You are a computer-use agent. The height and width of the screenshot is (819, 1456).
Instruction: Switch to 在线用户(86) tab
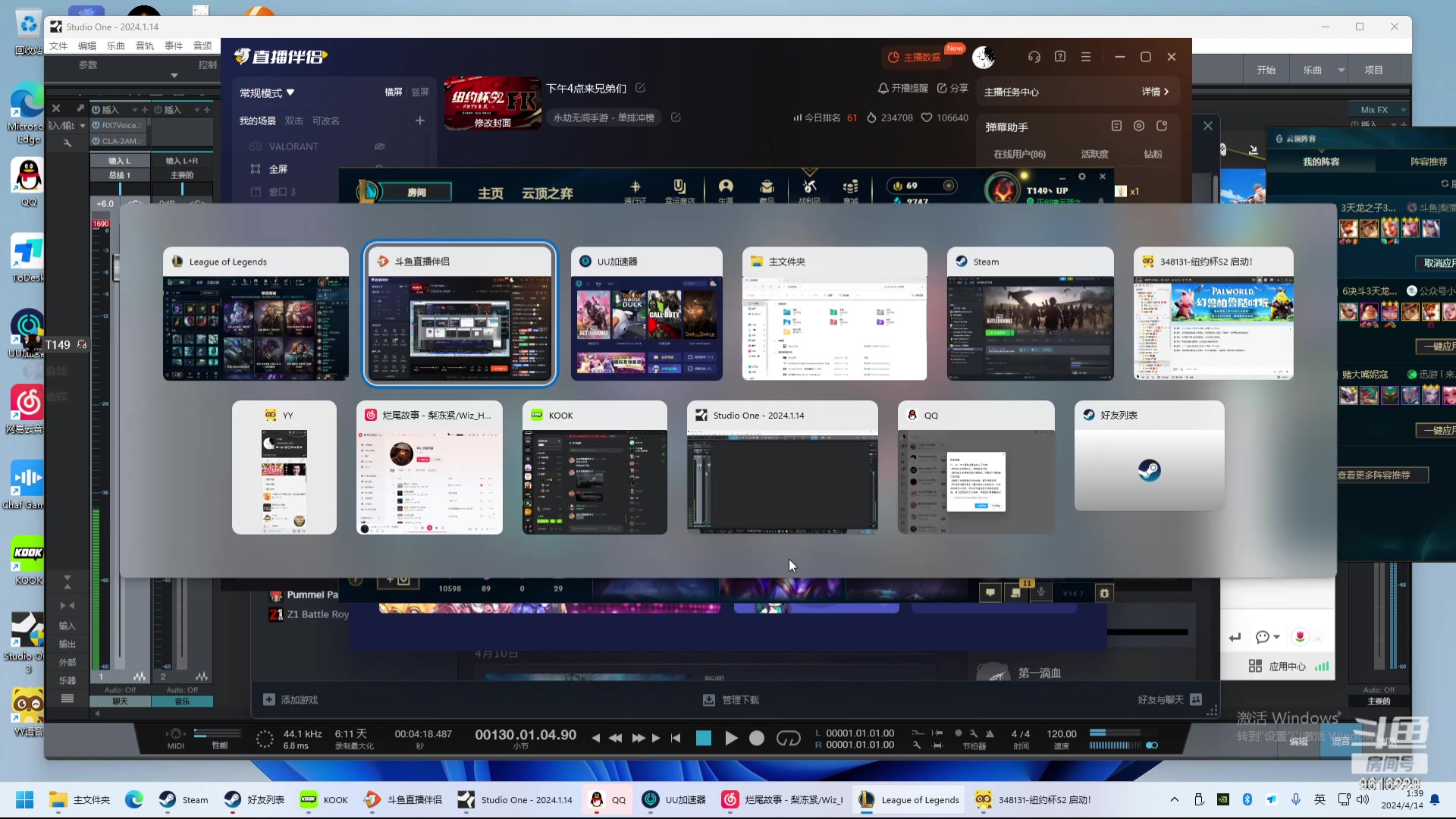[x=1019, y=154]
